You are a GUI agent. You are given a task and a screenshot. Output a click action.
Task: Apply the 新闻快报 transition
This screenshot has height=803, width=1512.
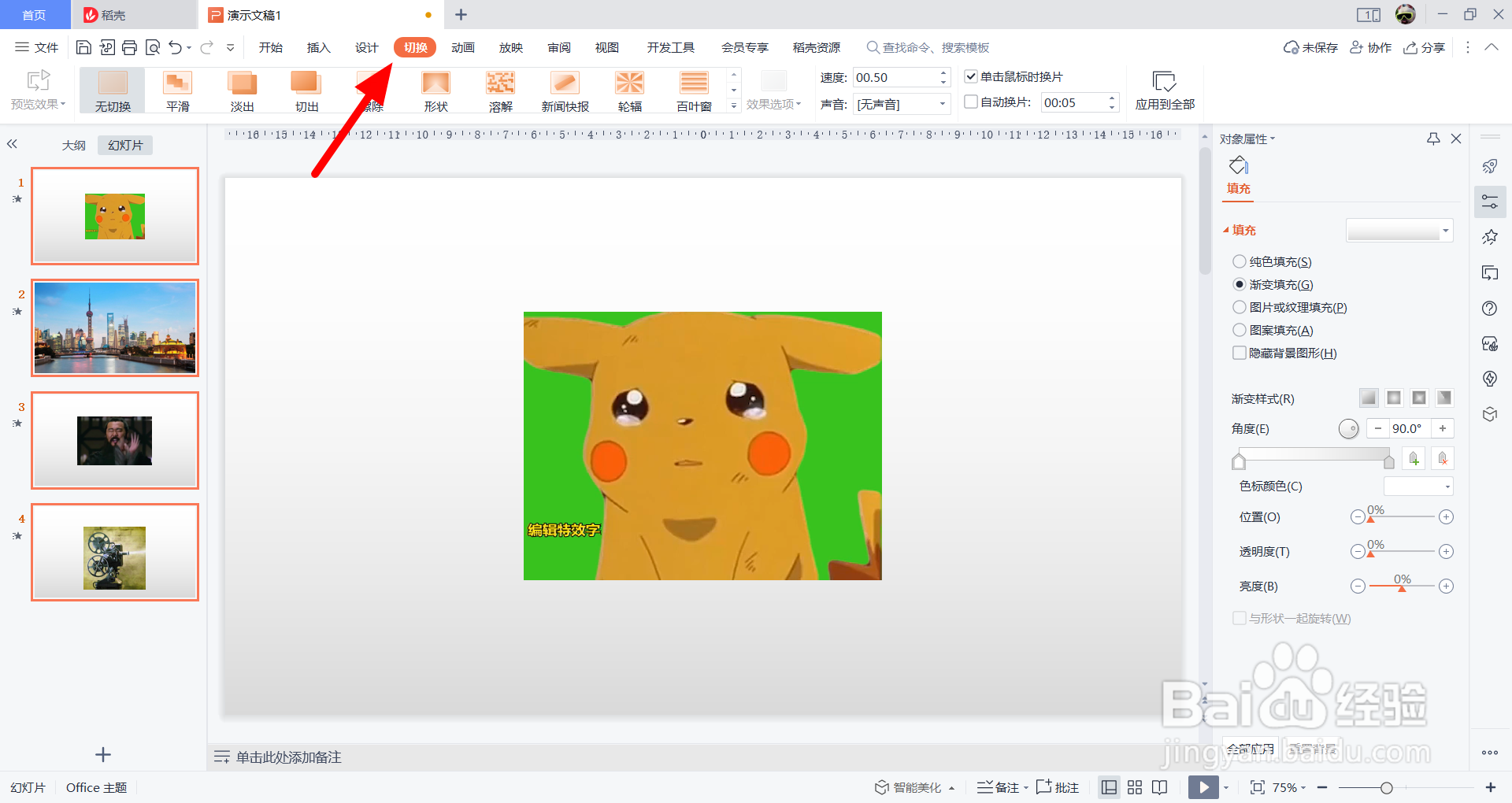pyautogui.click(x=565, y=91)
